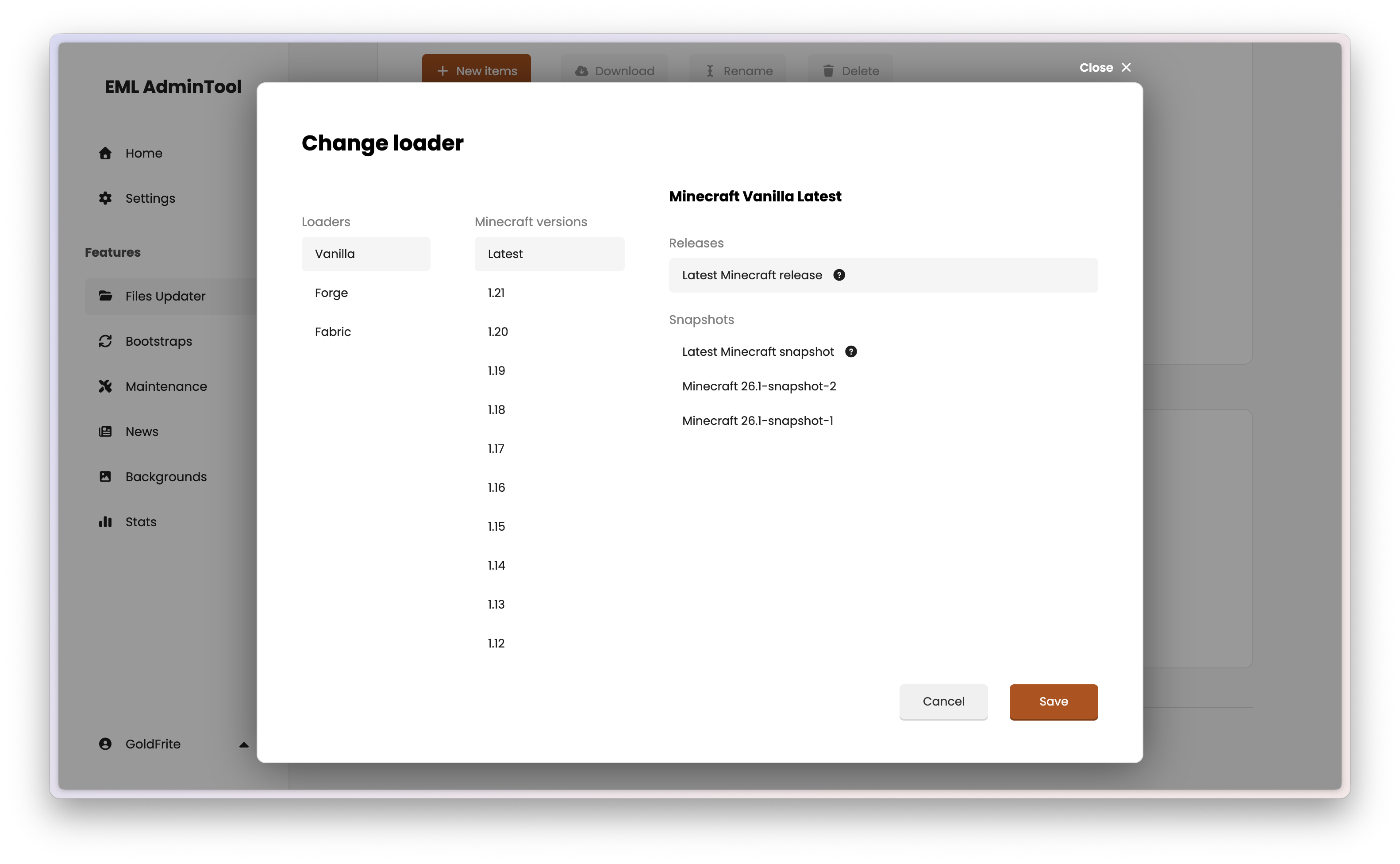Select the Latest Minecraft release option

coord(751,275)
